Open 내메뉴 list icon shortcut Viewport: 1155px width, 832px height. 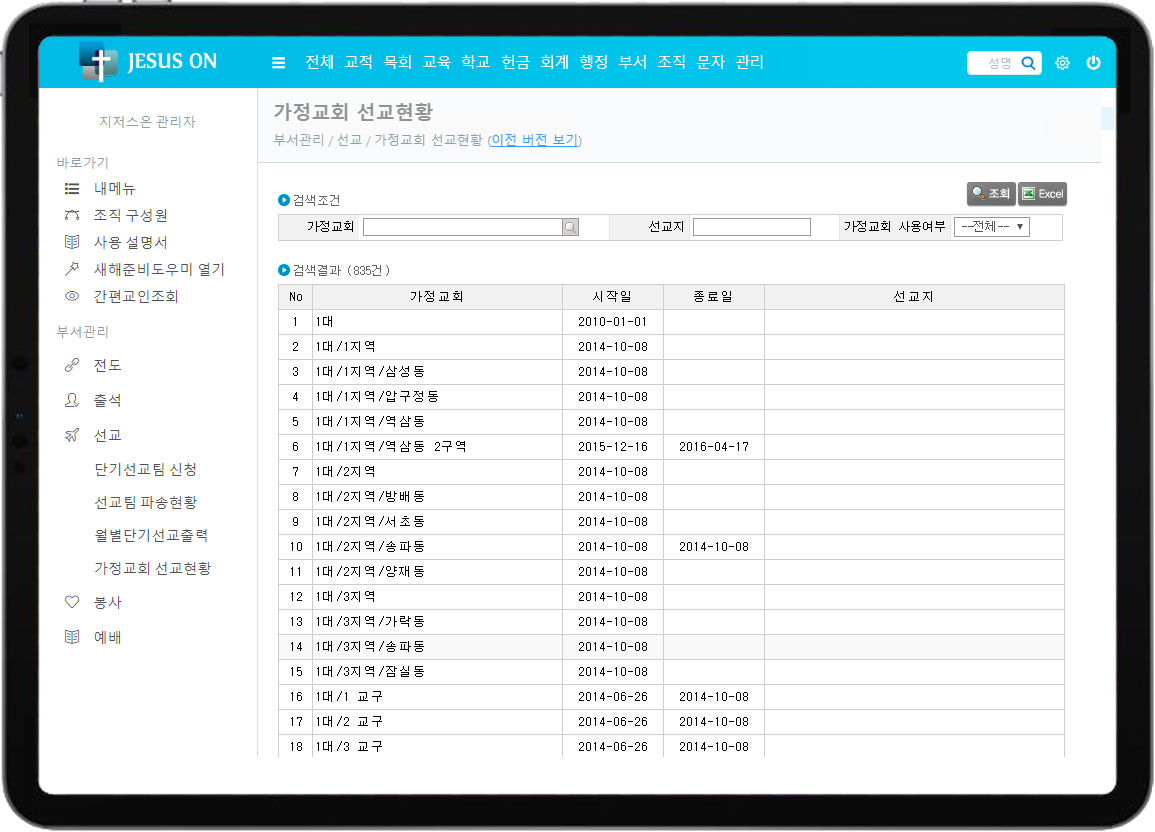point(71,188)
